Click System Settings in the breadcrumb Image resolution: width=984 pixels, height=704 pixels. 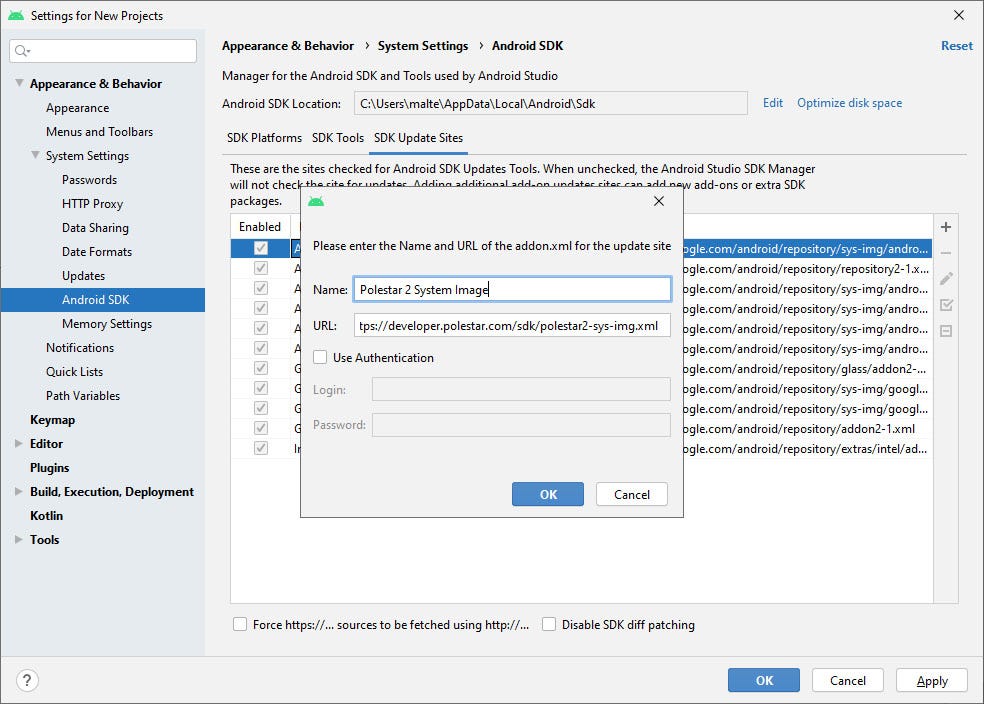(423, 46)
